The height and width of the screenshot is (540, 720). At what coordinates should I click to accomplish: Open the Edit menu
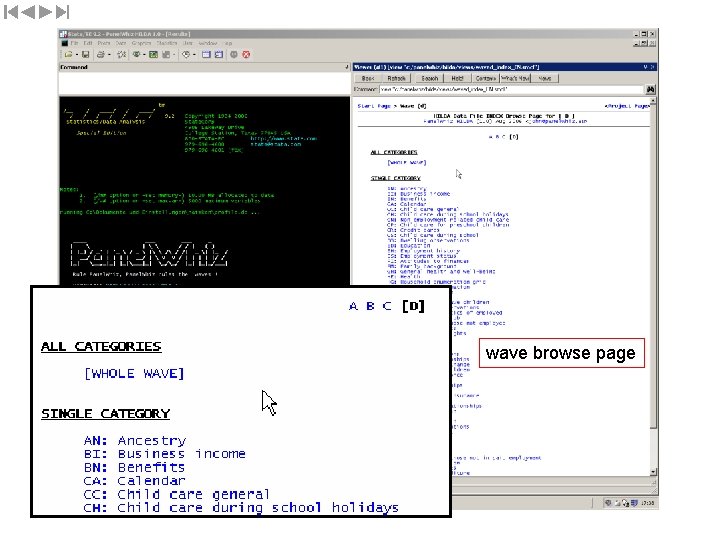[88, 43]
